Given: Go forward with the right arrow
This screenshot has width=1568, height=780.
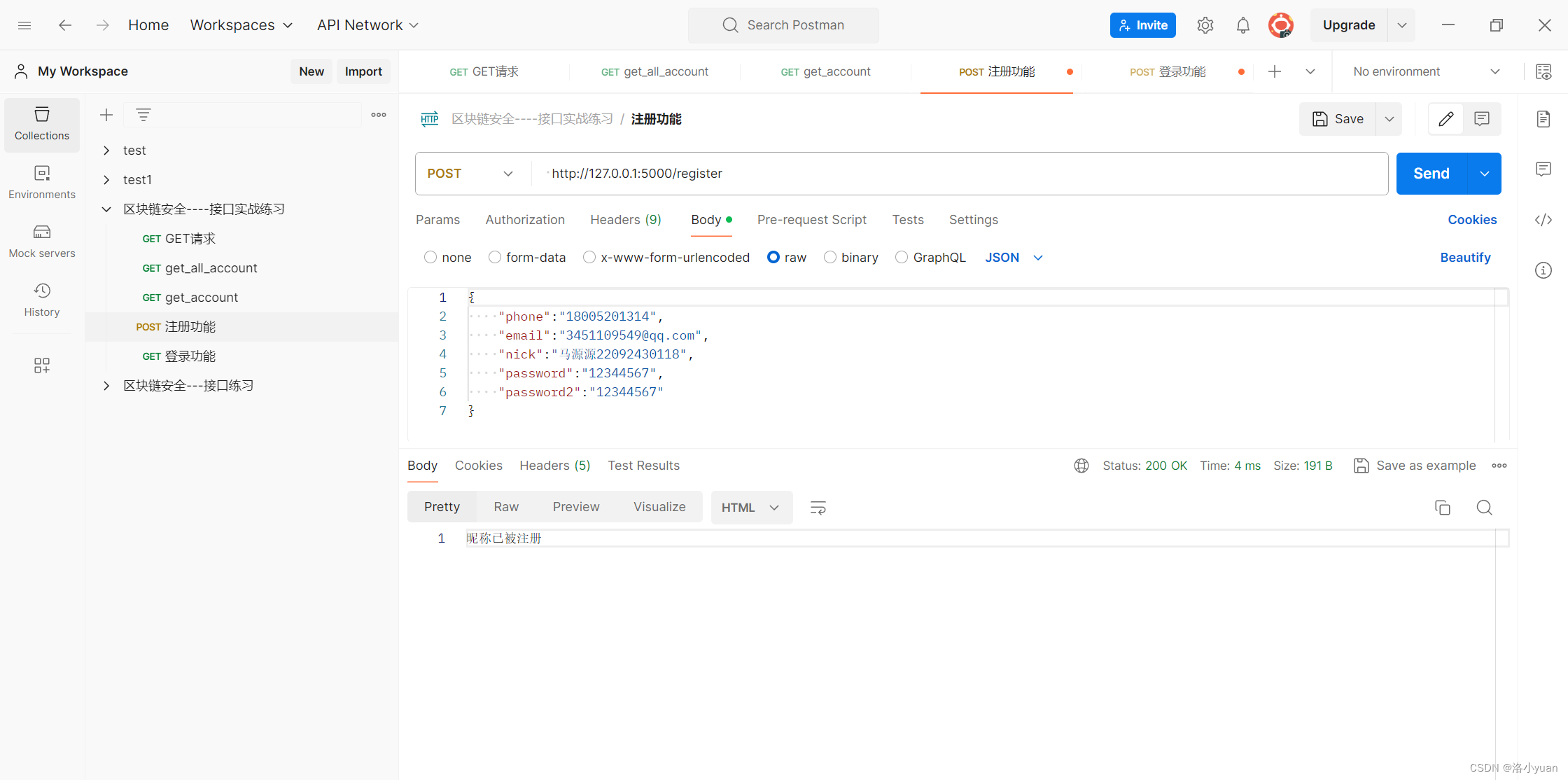Looking at the screenshot, I should click(x=103, y=25).
